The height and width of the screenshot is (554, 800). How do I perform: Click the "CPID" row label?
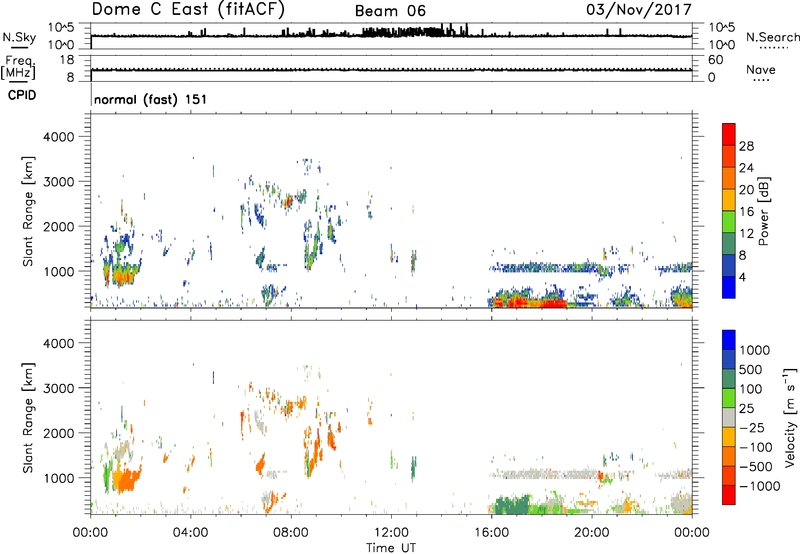point(22,95)
